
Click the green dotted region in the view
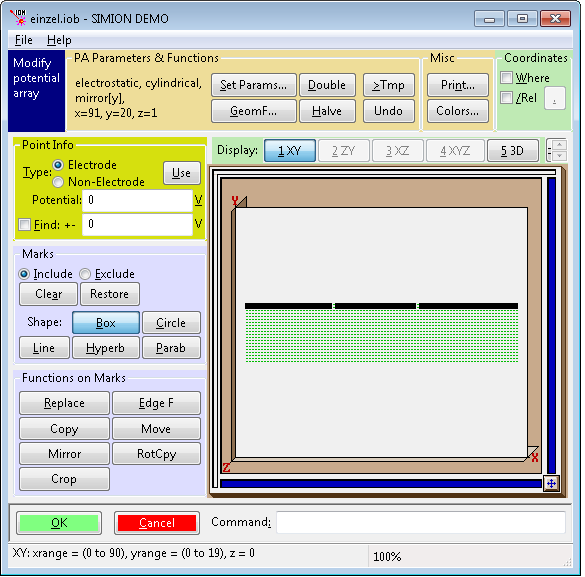381,336
